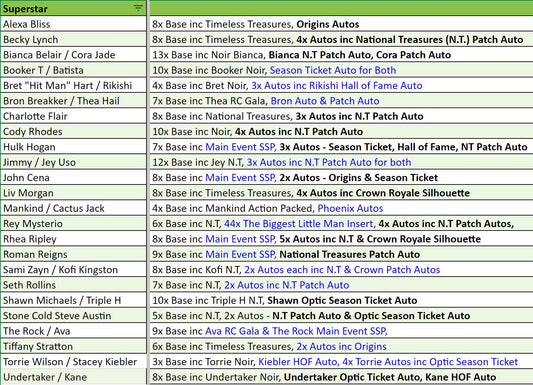
Task: Click Roman Reigns National Treasures Patch cell
Action: pyautogui.click(x=341, y=254)
